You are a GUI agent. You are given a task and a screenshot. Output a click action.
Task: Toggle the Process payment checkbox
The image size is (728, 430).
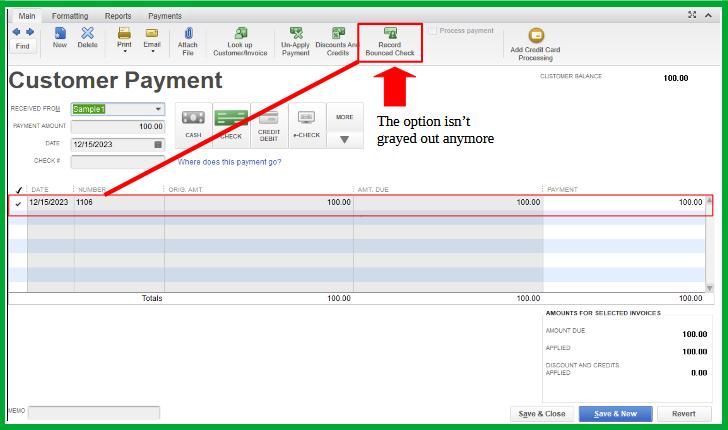(432, 31)
